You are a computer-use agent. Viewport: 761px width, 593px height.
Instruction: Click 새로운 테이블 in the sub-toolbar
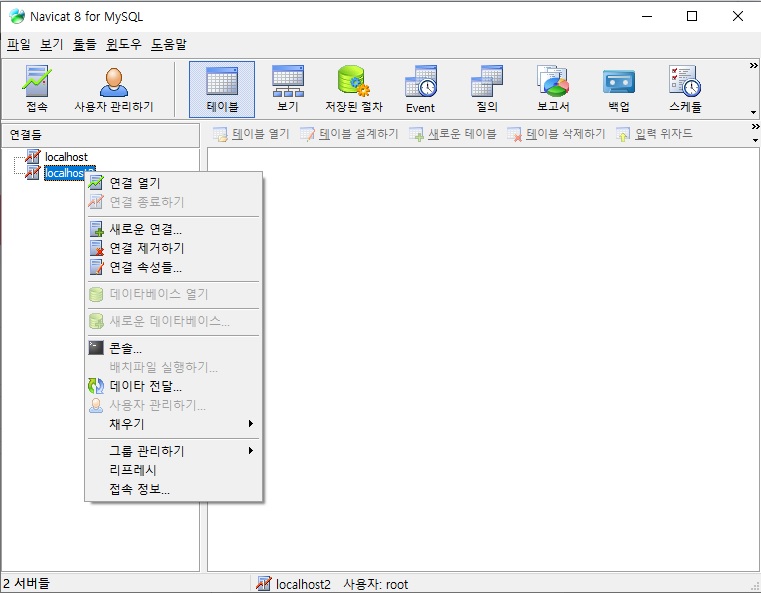coord(453,134)
